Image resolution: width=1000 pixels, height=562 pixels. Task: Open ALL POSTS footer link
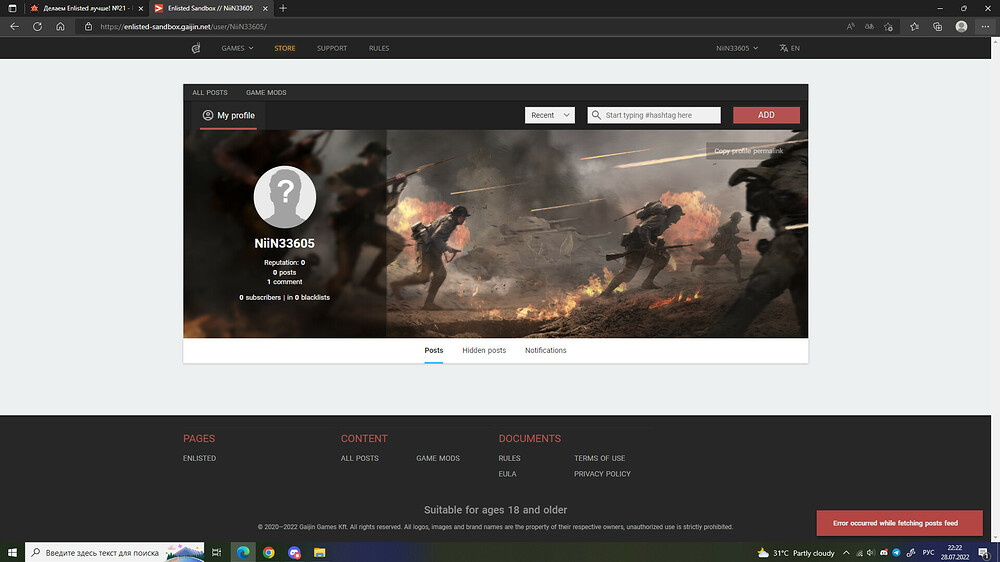(x=360, y=458)
